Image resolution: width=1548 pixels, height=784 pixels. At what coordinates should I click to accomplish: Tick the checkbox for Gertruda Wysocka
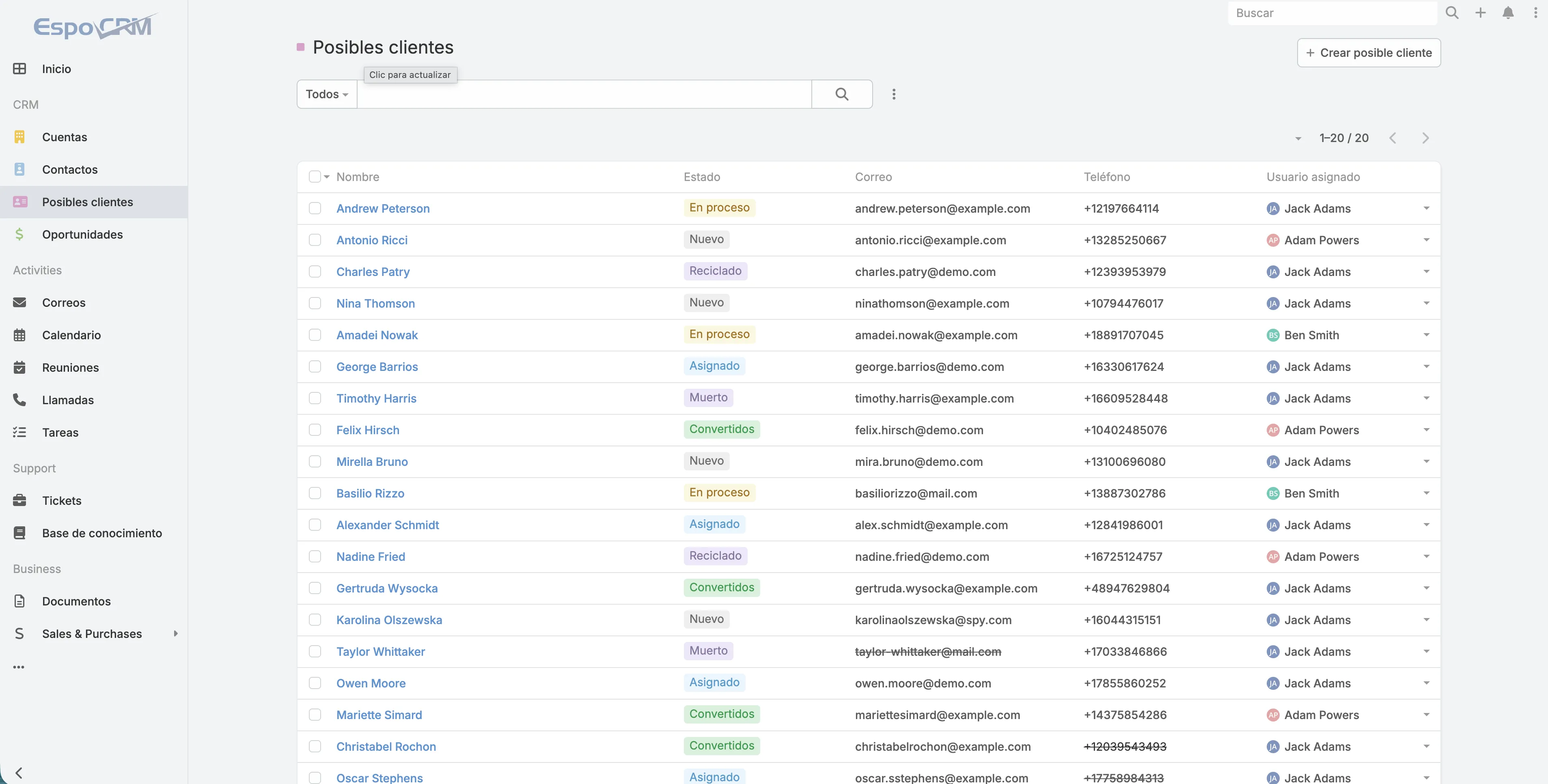click(x=315, y=588)
